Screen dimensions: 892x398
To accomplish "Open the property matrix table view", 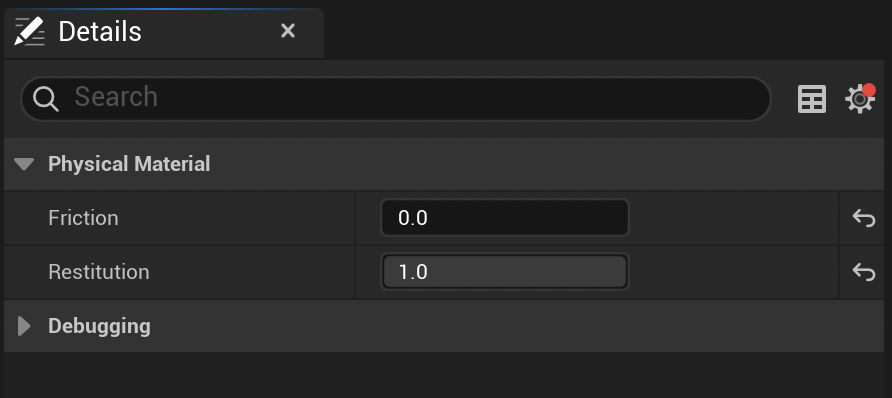I will [x=812, y=99].
